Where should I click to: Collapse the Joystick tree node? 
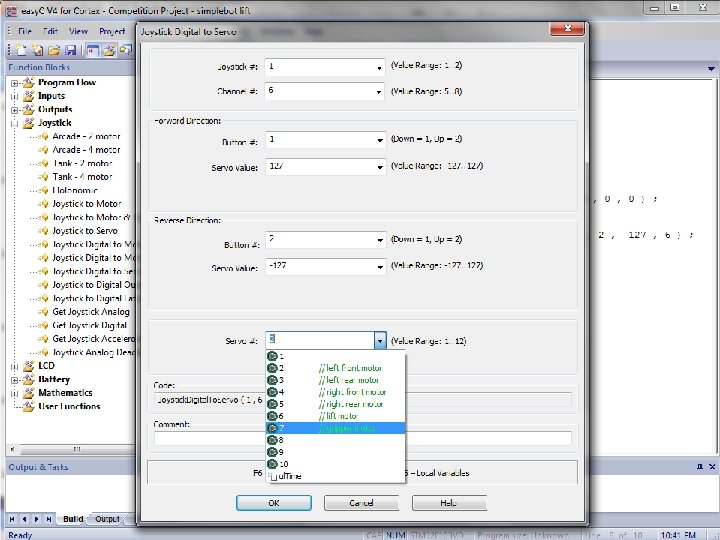click(14, 124)
